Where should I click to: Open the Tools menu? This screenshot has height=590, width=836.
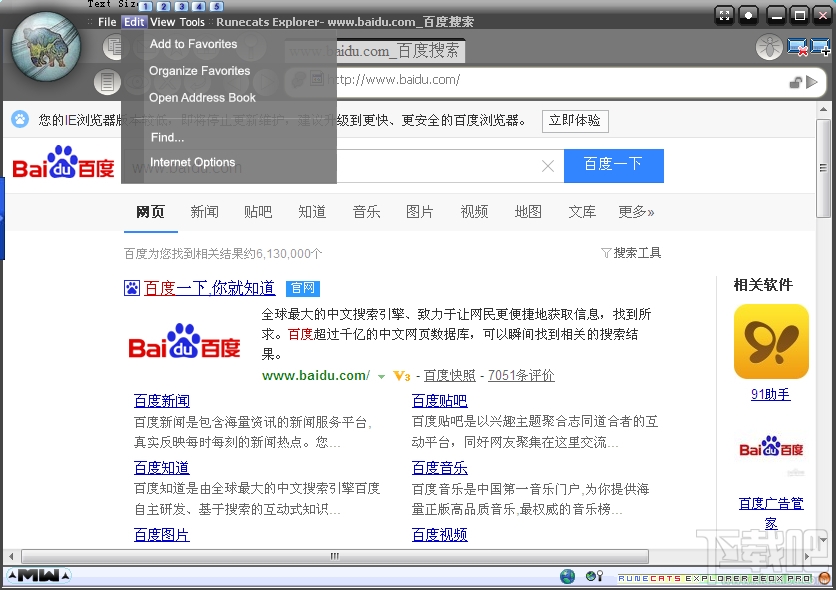point(192,22)
